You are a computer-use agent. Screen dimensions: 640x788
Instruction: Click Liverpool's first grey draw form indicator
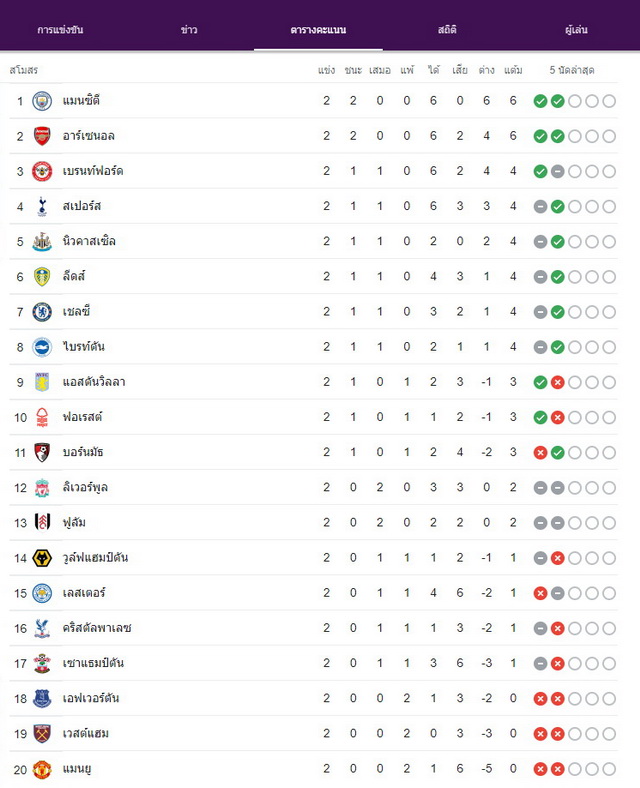click(541, 488)
